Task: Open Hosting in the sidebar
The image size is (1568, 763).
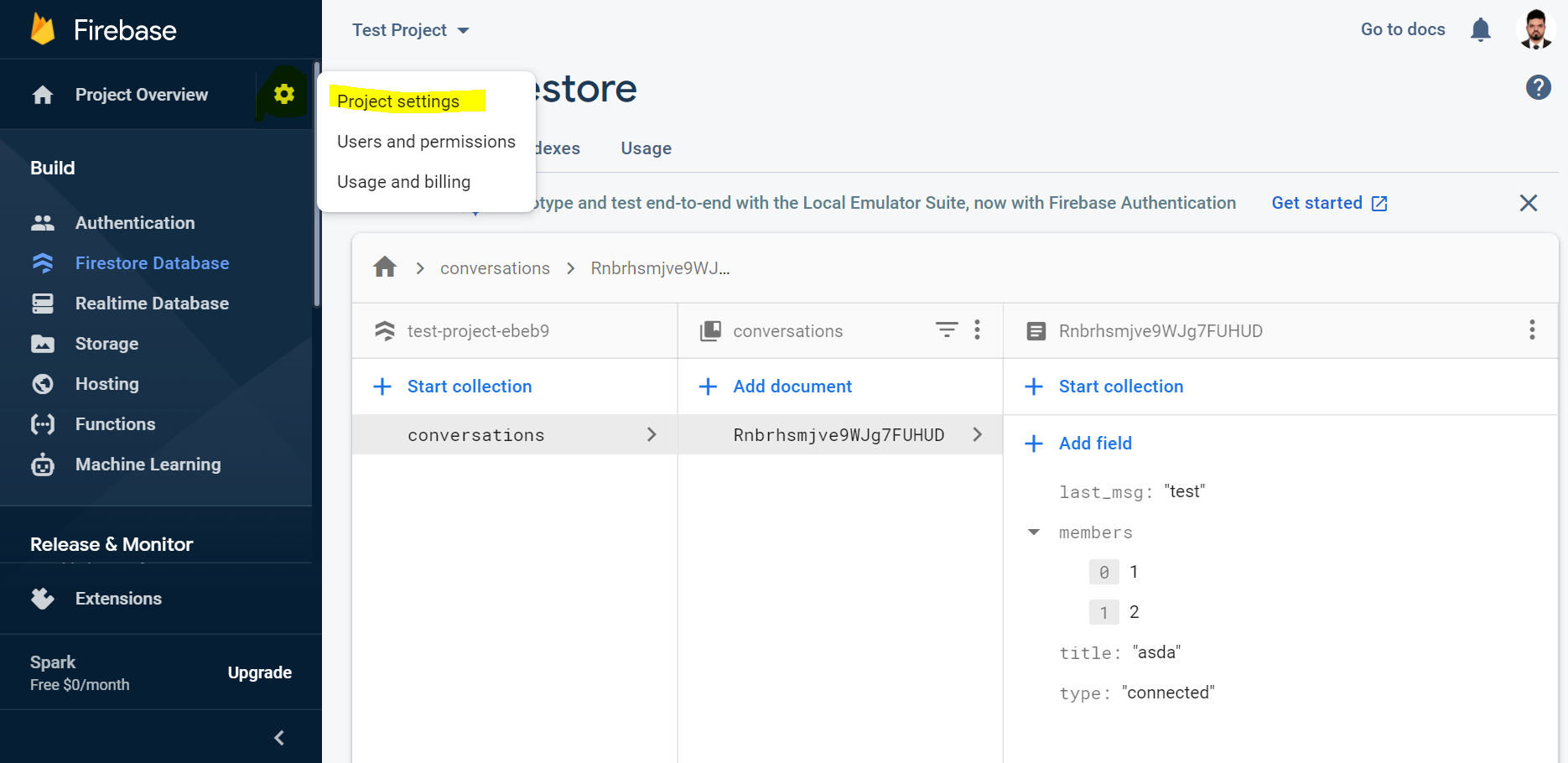Action: (107, 384)
